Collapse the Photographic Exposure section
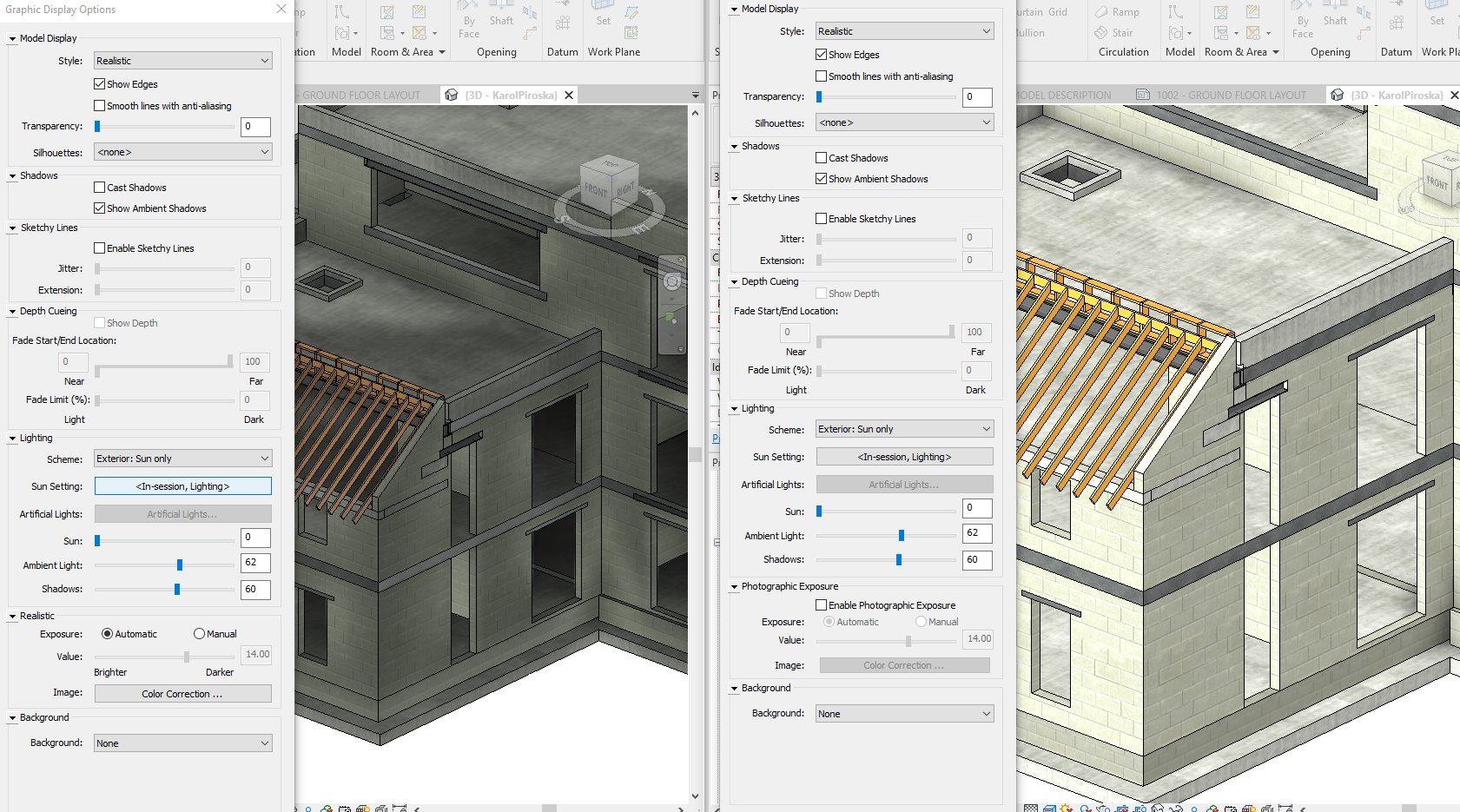 tap(735, 587)
